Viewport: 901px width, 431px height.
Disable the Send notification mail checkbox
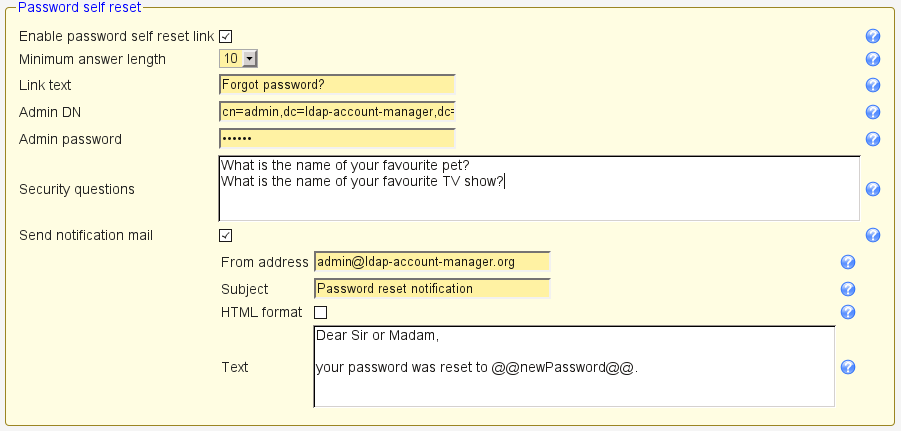coord(225,235)
